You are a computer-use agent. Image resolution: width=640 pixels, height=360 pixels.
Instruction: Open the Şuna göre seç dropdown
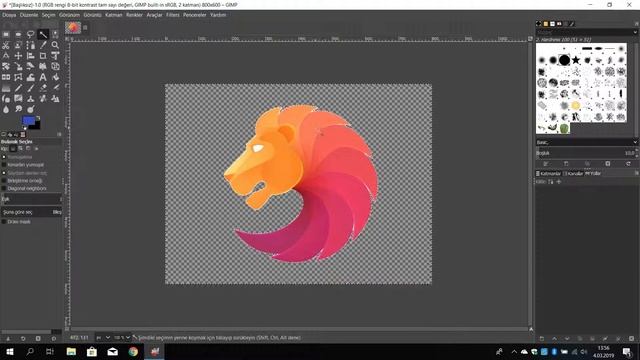pos(31,212)
